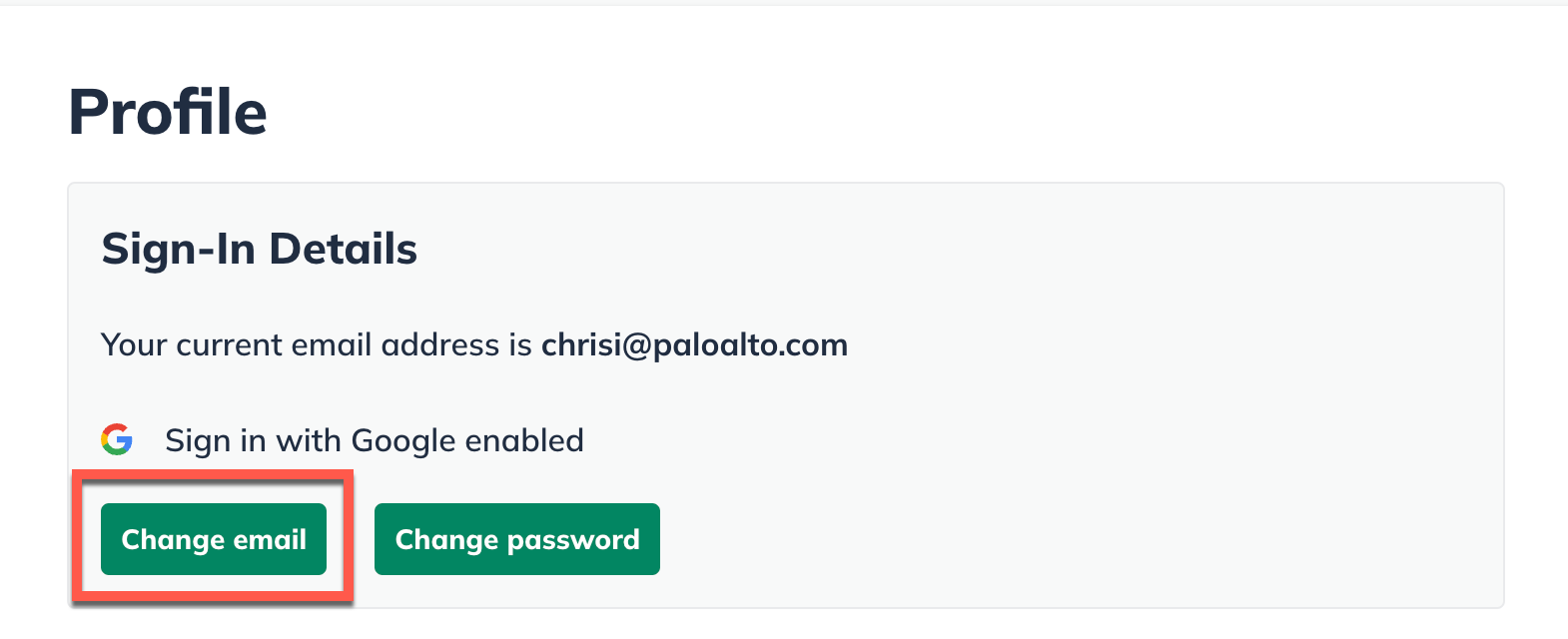Click the green button highlighted with red outline

(x=213, y=539)
